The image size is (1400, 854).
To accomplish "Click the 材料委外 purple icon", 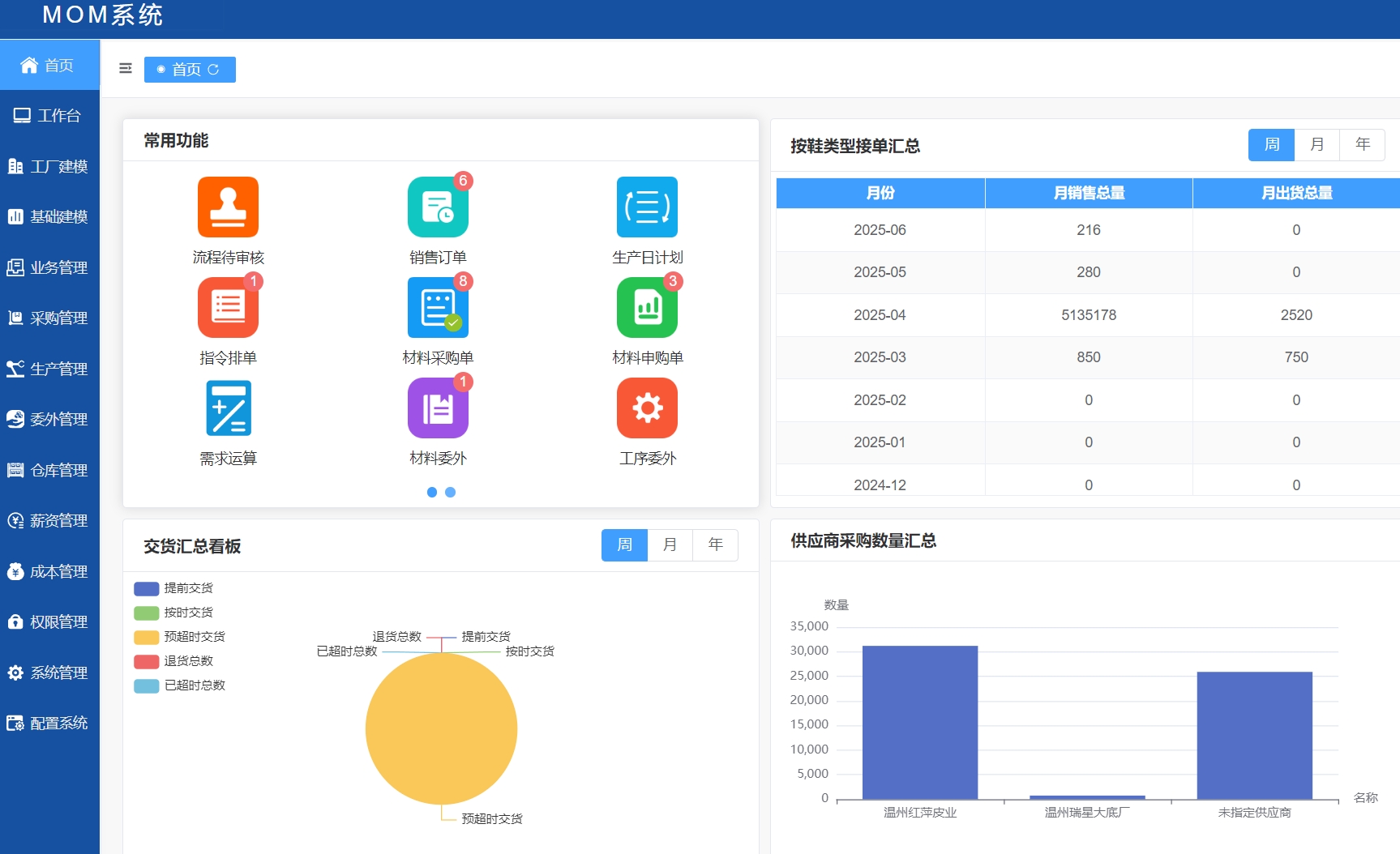I will pos(438,408).
